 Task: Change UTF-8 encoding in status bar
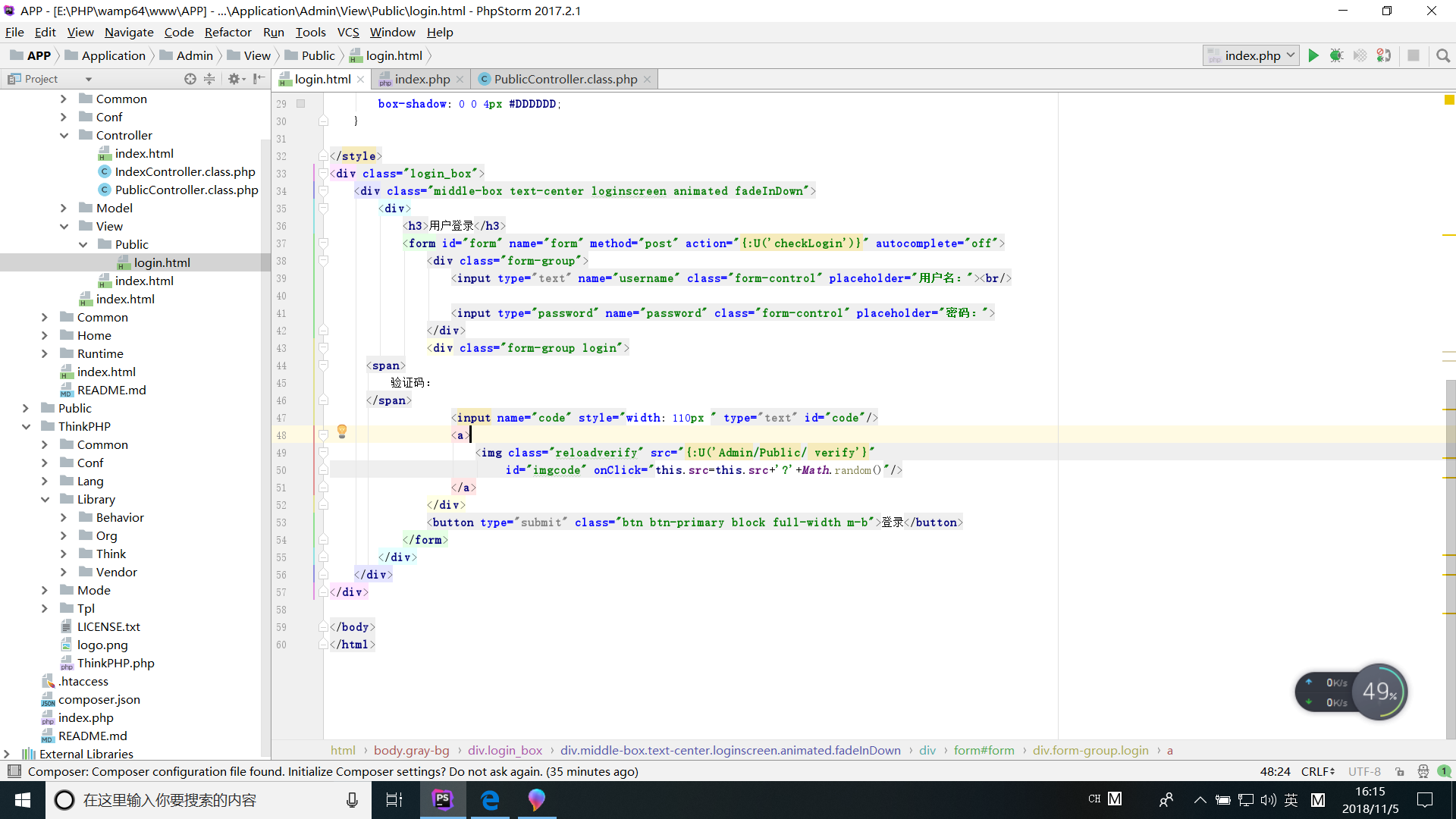(x=1364, y=771)
